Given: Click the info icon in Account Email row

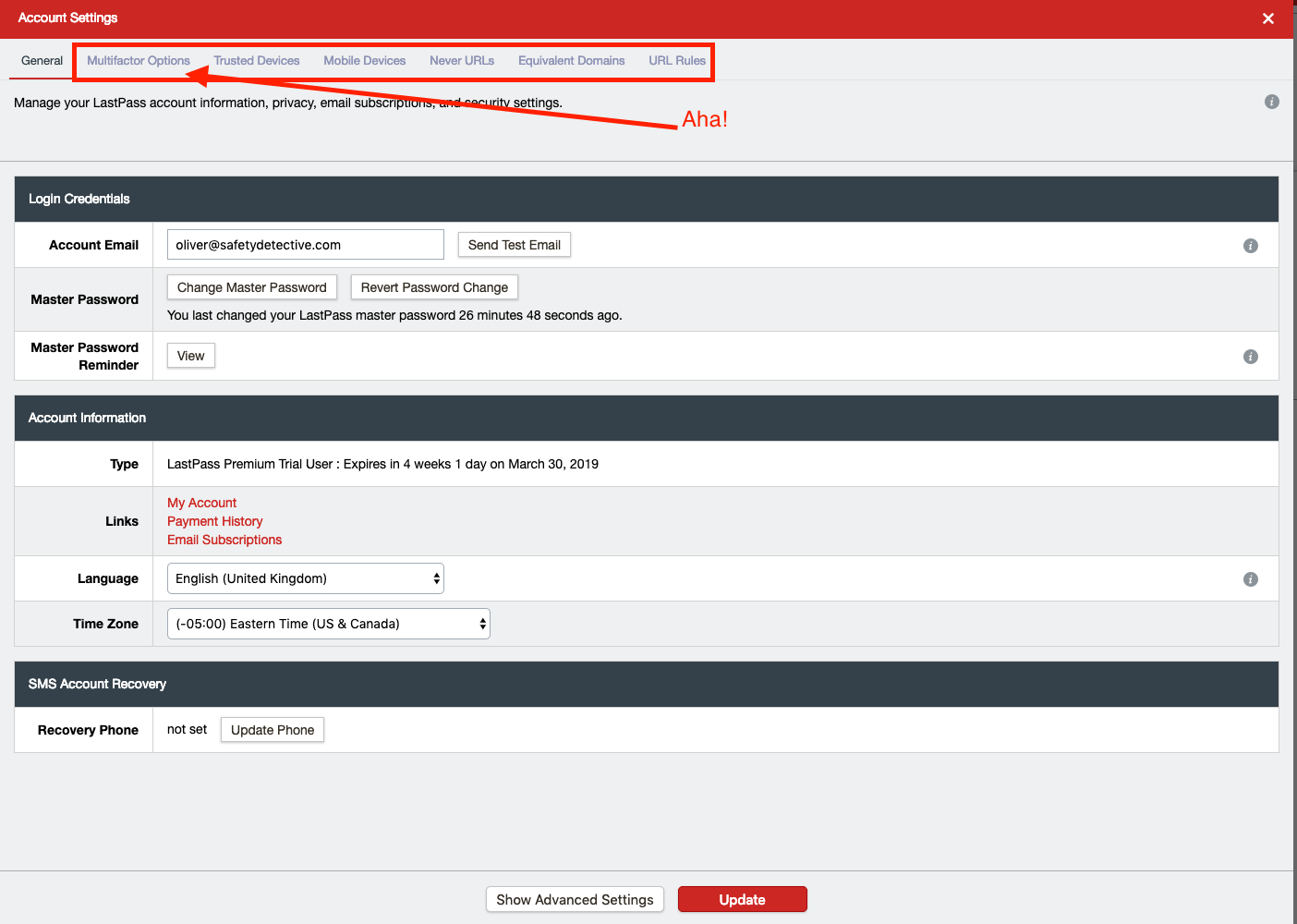Looking at the screenshot, I should (1251, 246).
